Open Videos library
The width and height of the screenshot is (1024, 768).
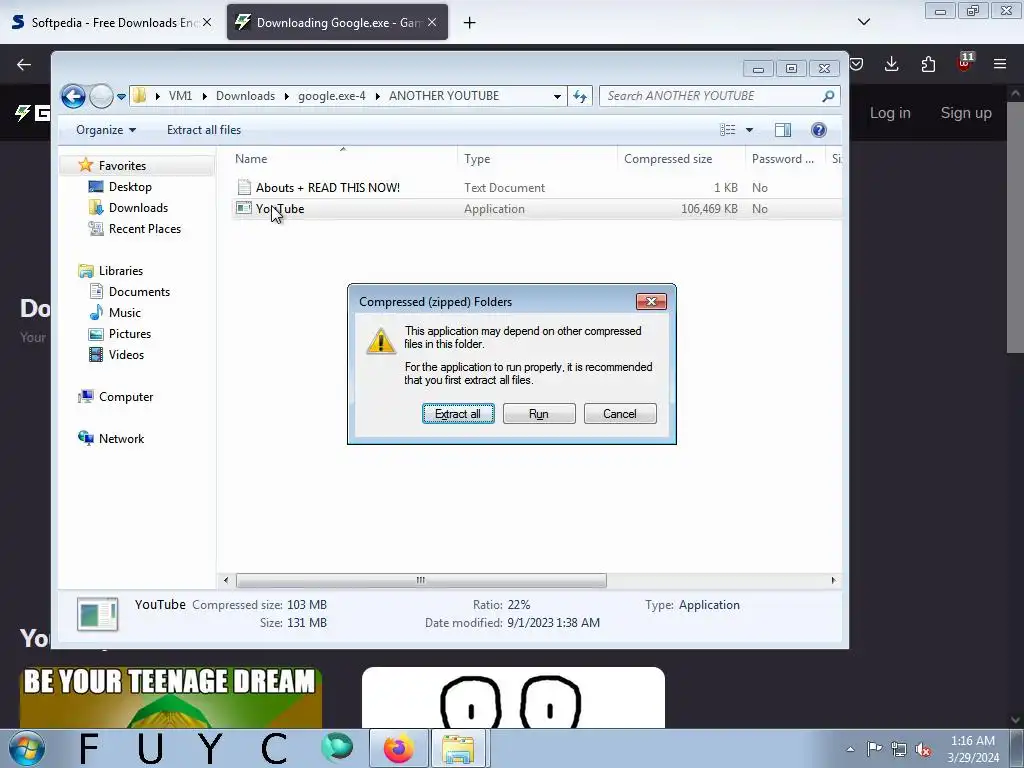(126, 355)
